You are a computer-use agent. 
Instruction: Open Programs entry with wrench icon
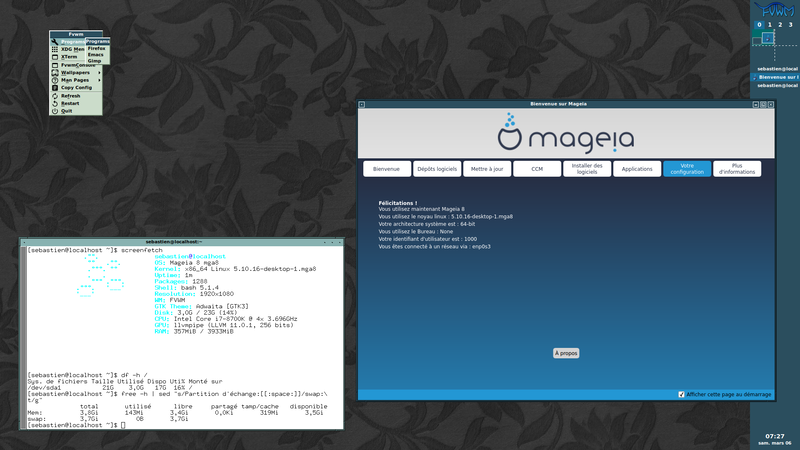point(67,42)
